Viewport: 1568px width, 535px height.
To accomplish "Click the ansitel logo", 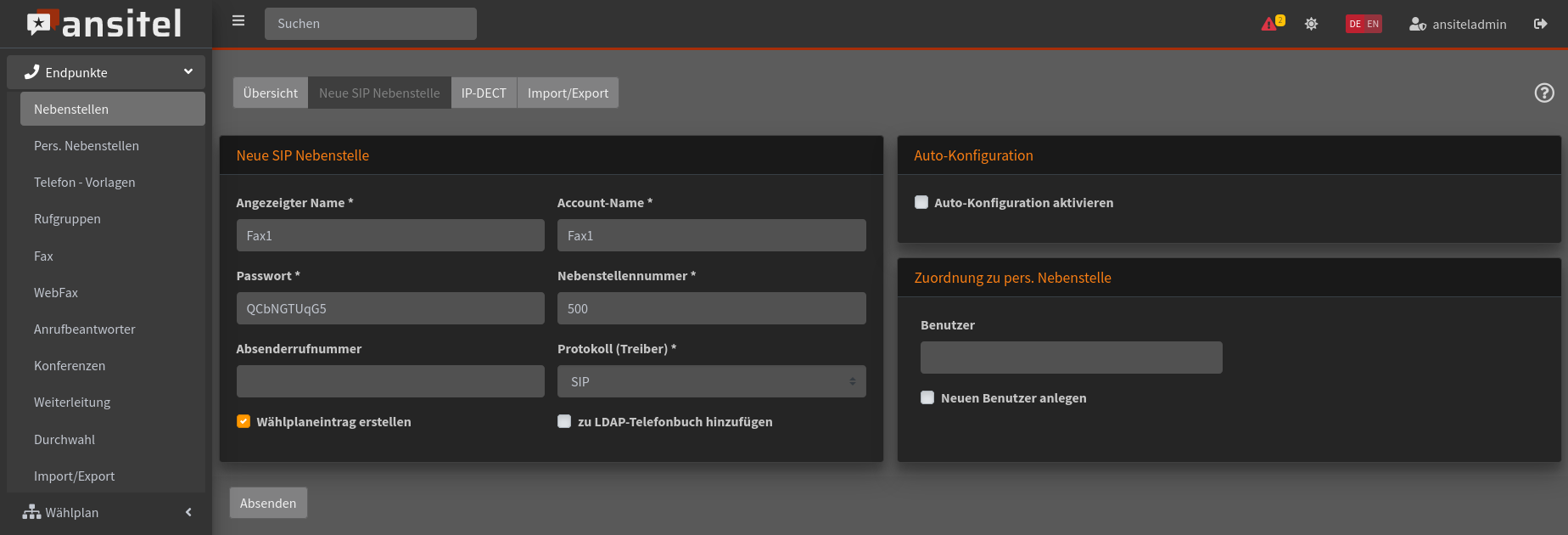I will click(104, 24).
